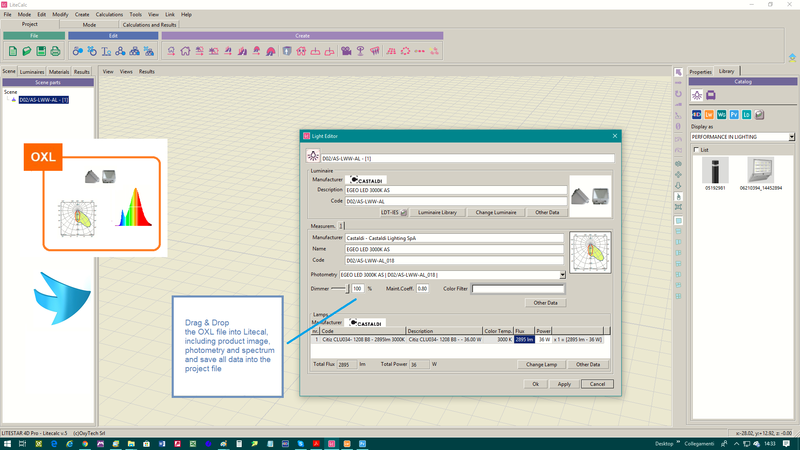
Task: Click Cancel in Light Editor
Action: [597, 384]
